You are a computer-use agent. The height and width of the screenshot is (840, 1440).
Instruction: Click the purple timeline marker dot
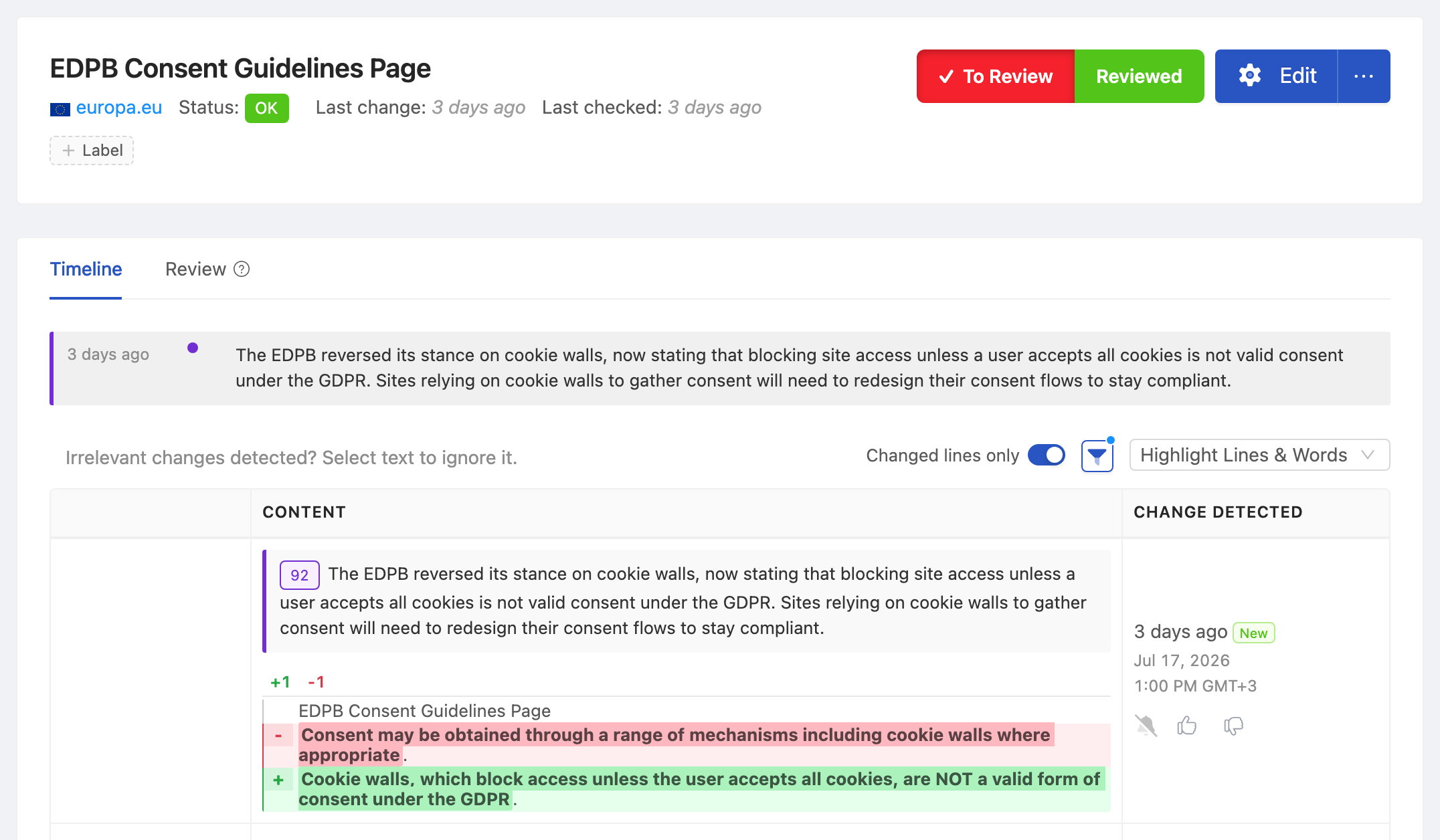[193, 348]
